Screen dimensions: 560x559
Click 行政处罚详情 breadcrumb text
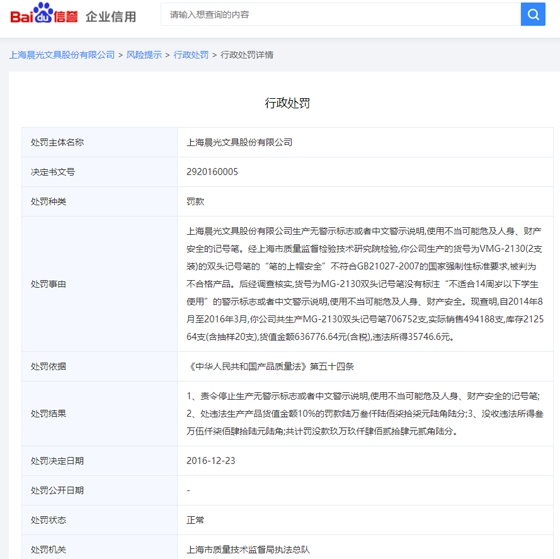247,55
